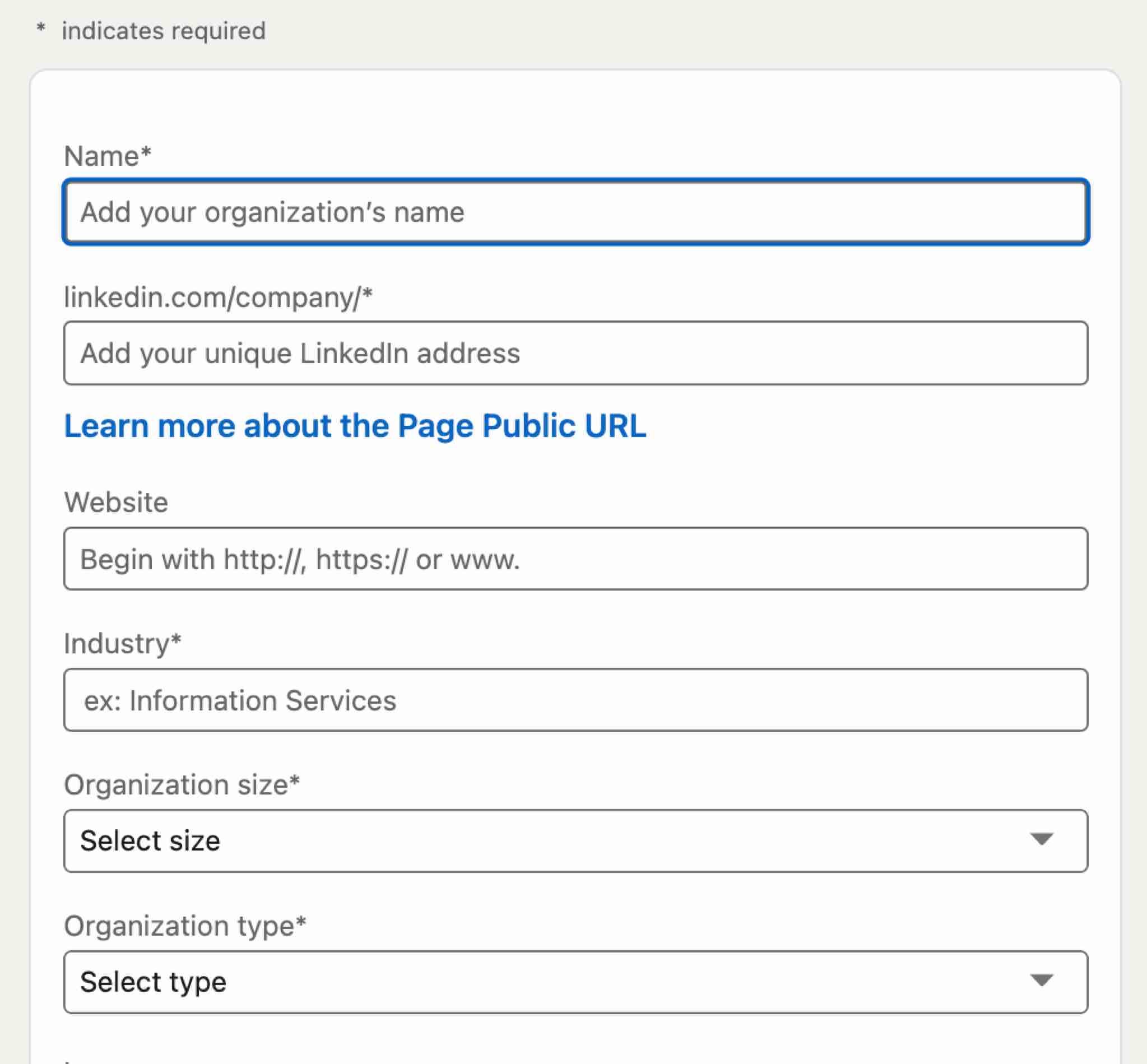Click the "Name*" field label
The width and height of the screenshot is (1147, 1064).
click(108, 156)
